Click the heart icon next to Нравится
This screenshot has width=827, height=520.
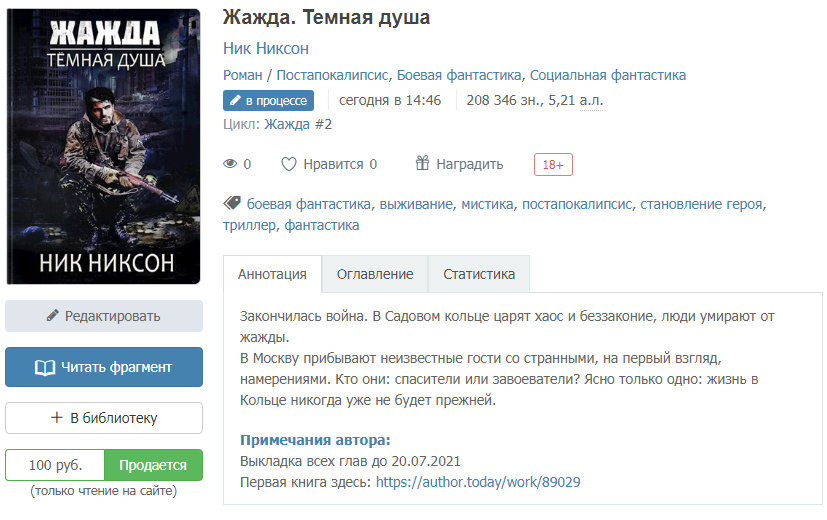tap(289, 165)
